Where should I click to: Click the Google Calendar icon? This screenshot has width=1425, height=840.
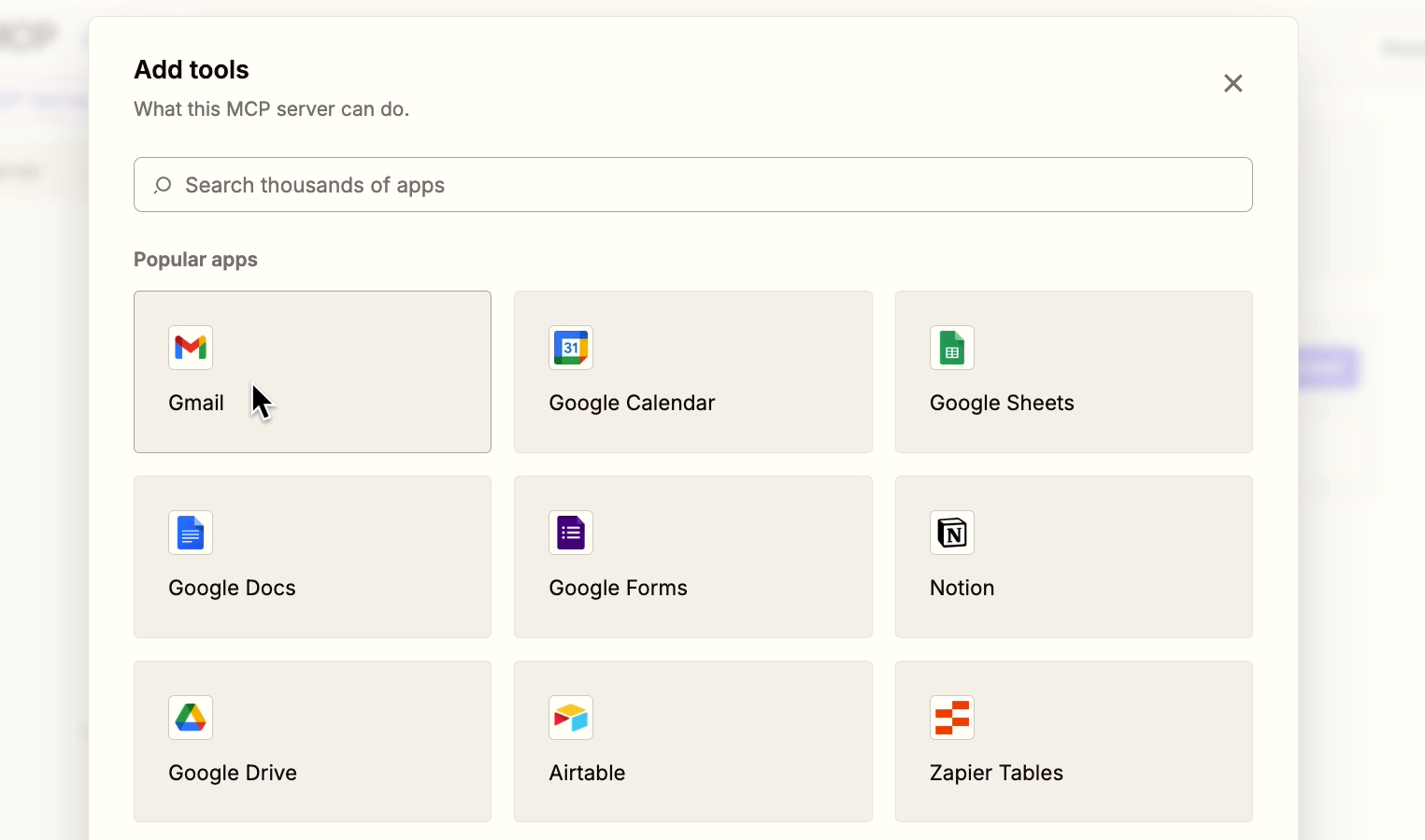[571, 348]
